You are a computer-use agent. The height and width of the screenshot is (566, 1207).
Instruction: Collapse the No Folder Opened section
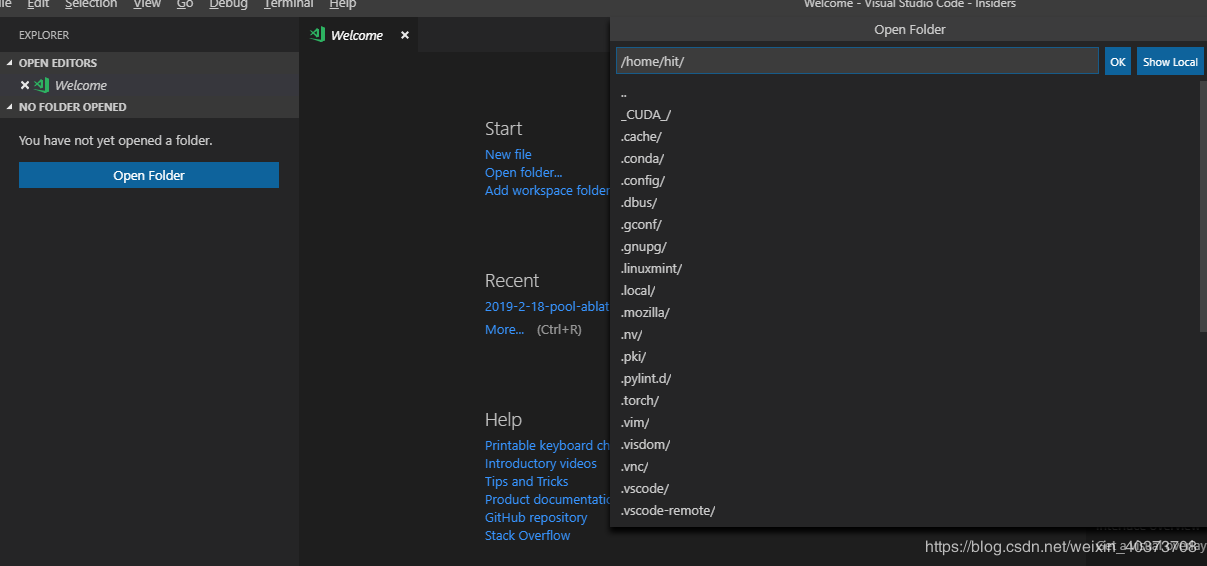click(x=10, y=107)
